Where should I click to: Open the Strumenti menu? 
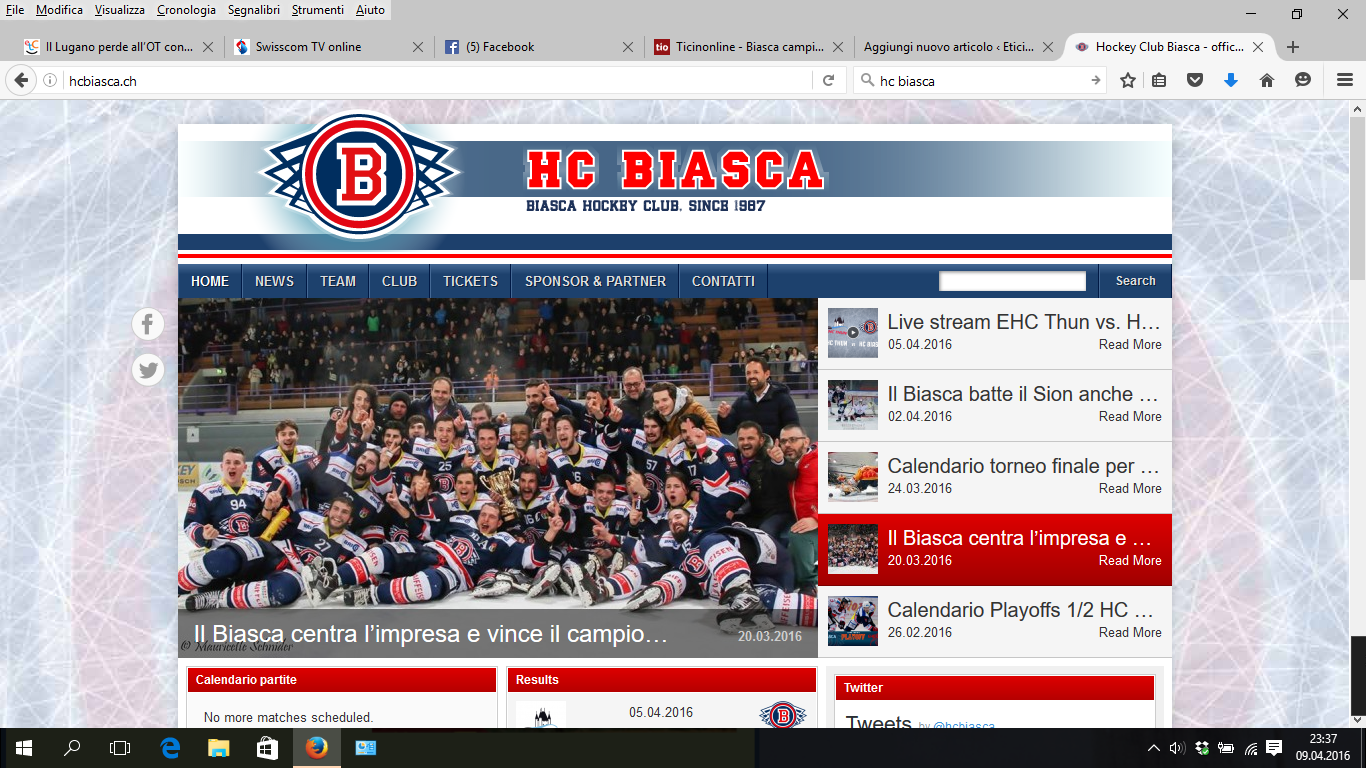tap(320, 10)
